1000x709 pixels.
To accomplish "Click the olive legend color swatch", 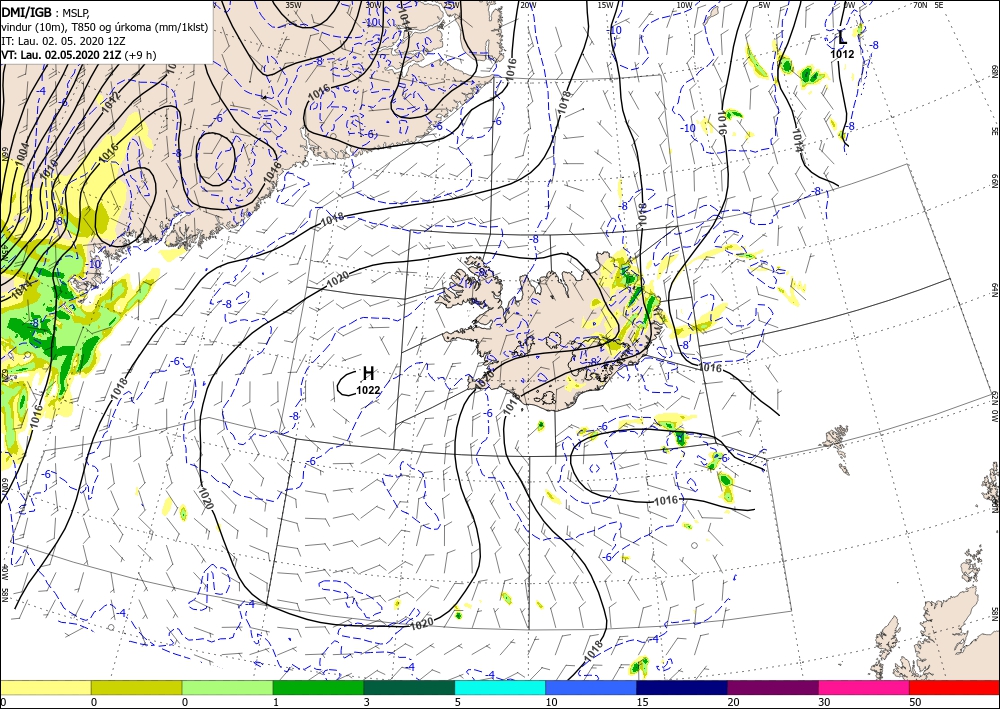I will [x=136, y=687].
